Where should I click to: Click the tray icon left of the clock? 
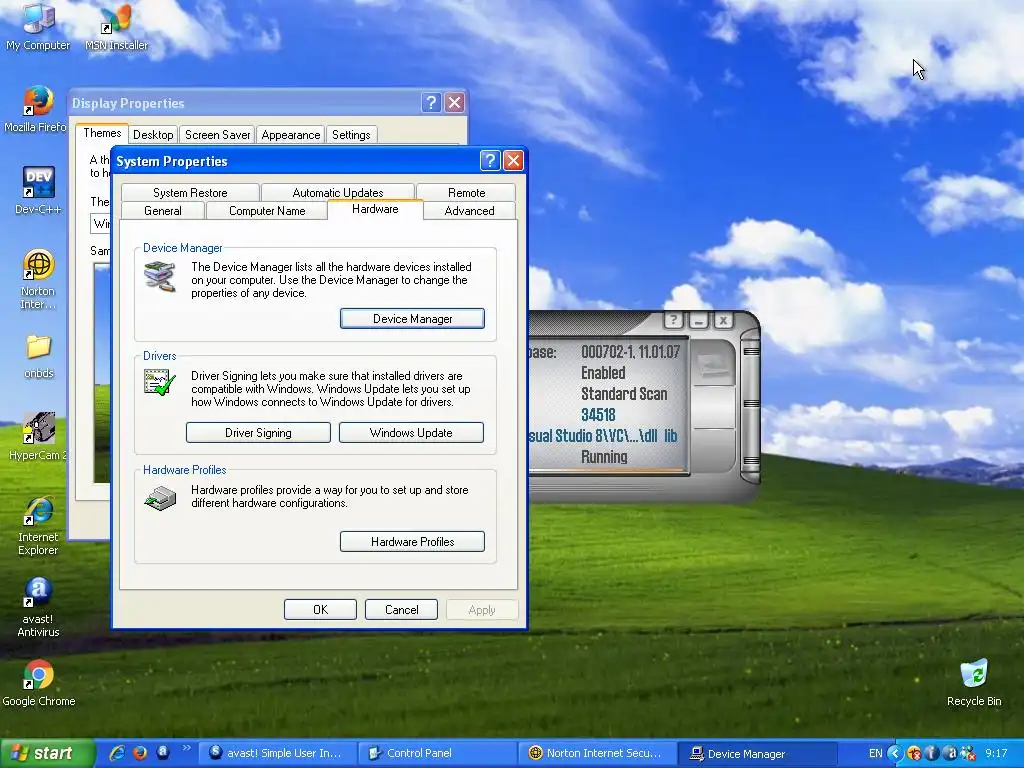pos(968,754)
